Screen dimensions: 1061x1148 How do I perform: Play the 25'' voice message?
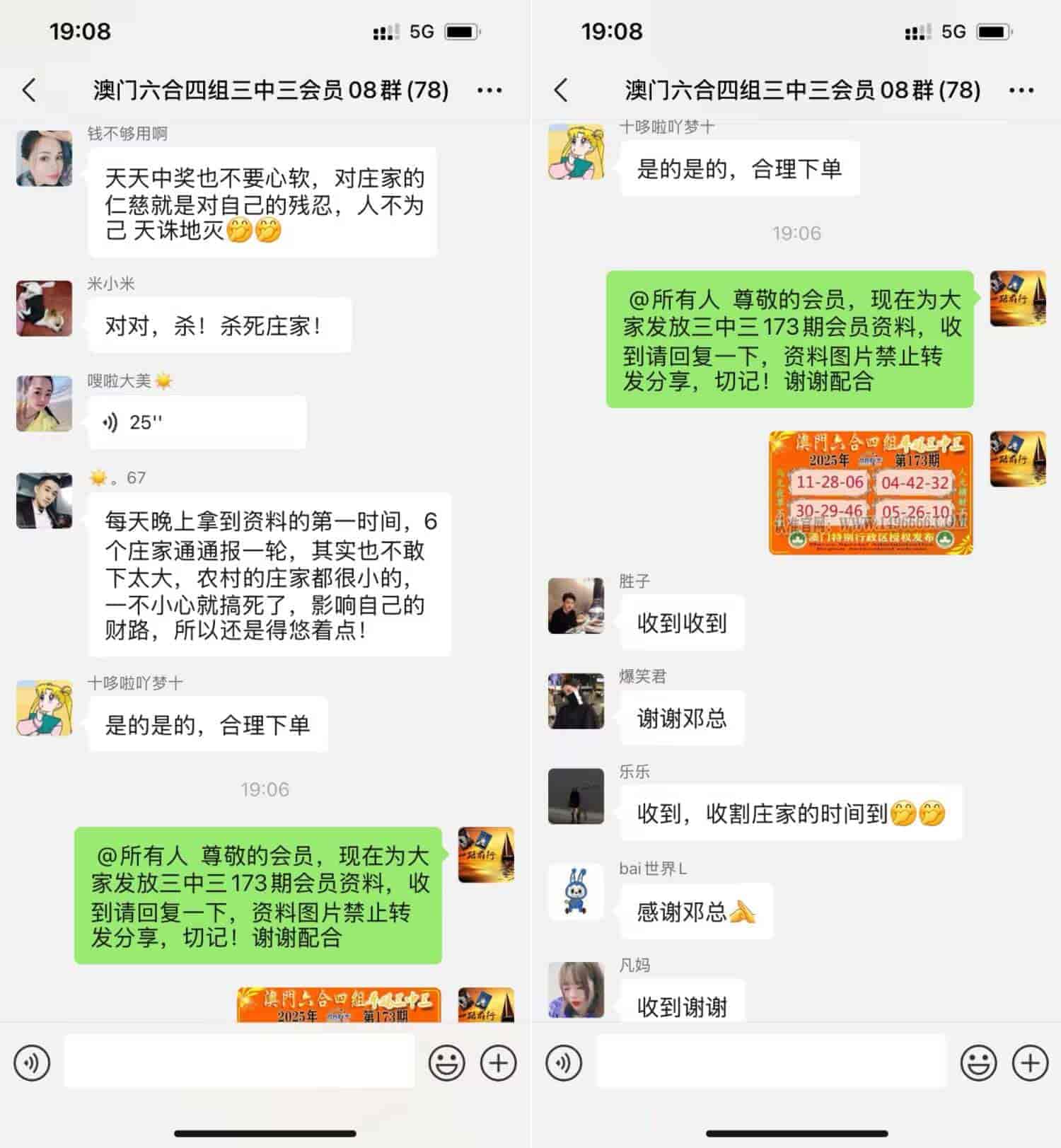[x=197, y=422]
